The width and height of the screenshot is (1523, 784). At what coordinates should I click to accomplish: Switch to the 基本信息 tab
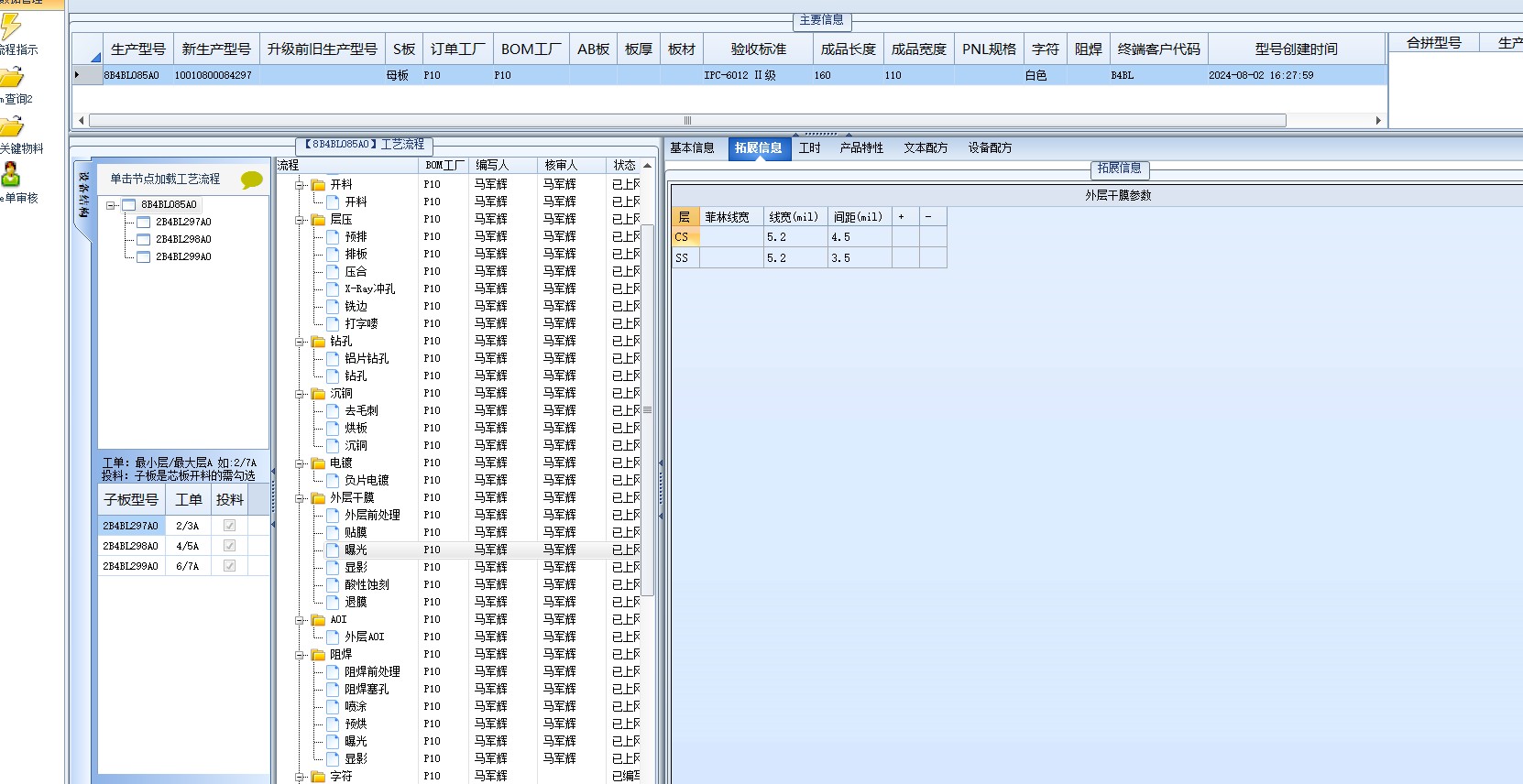(692, 147)
